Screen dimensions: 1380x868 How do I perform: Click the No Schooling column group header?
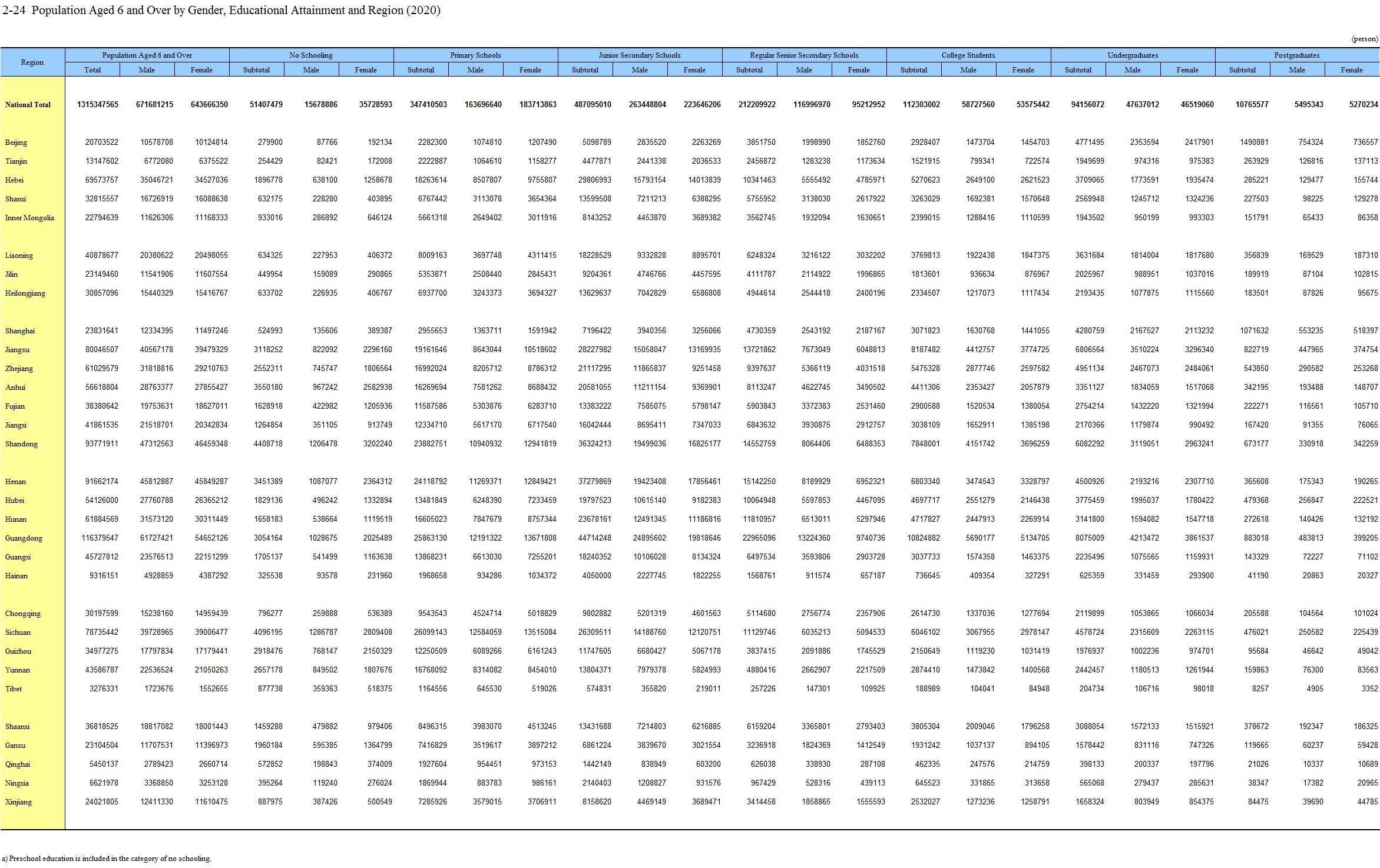pos(311,55)
